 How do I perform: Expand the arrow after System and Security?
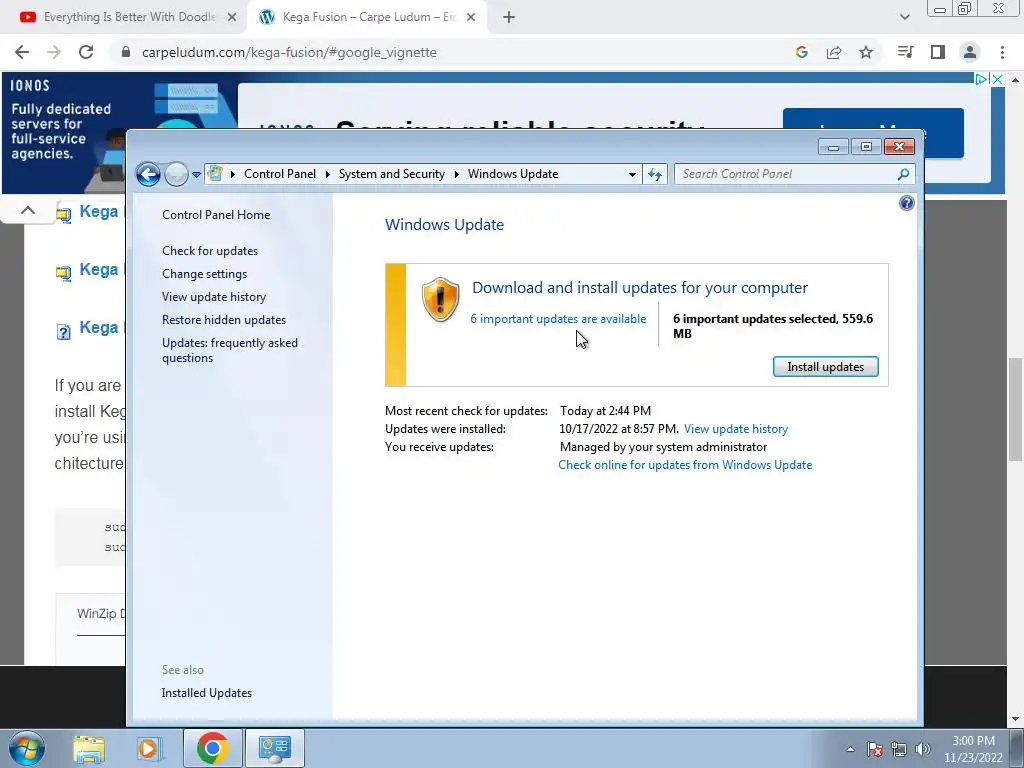456,174
